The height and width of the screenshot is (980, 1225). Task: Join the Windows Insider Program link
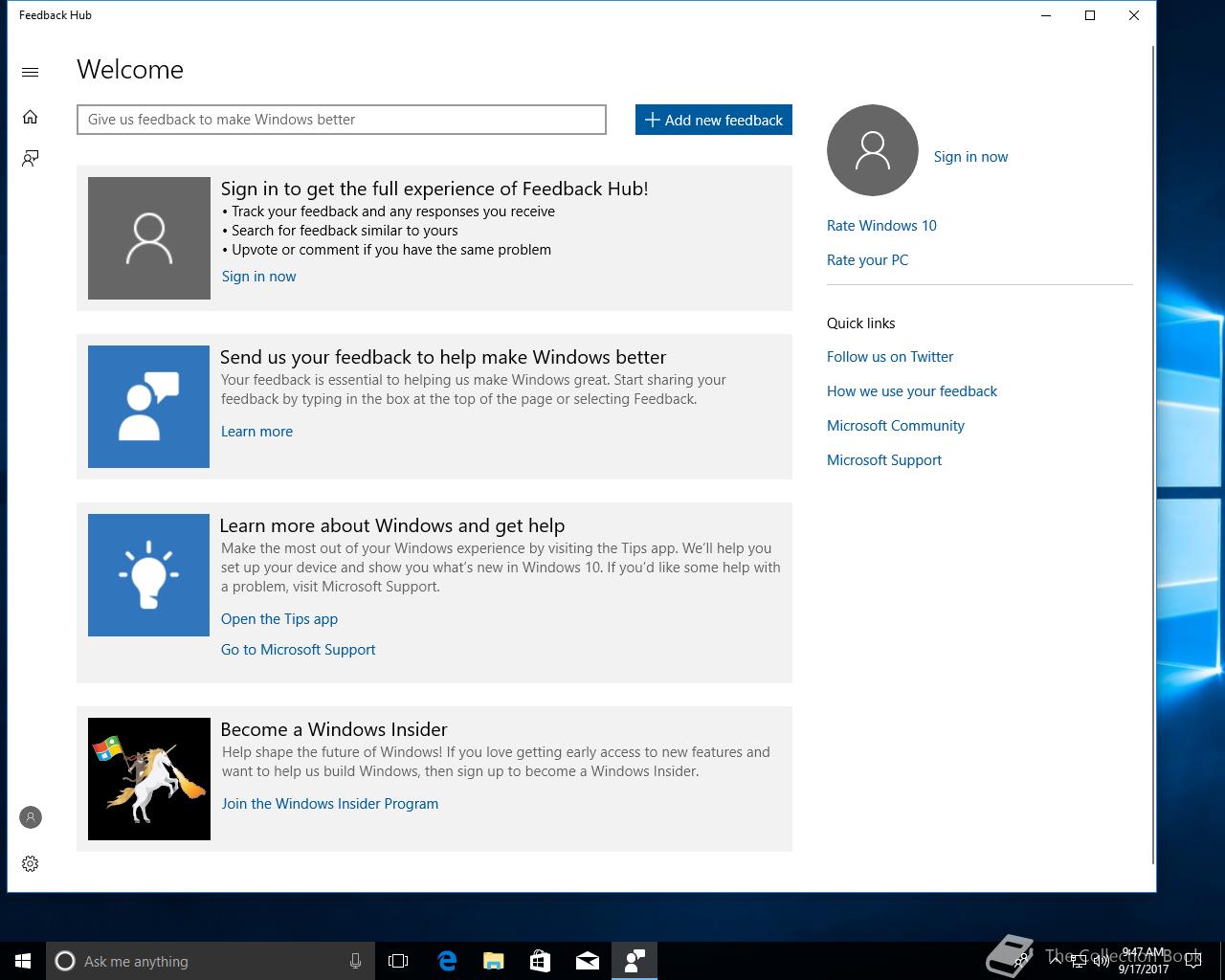330,804
